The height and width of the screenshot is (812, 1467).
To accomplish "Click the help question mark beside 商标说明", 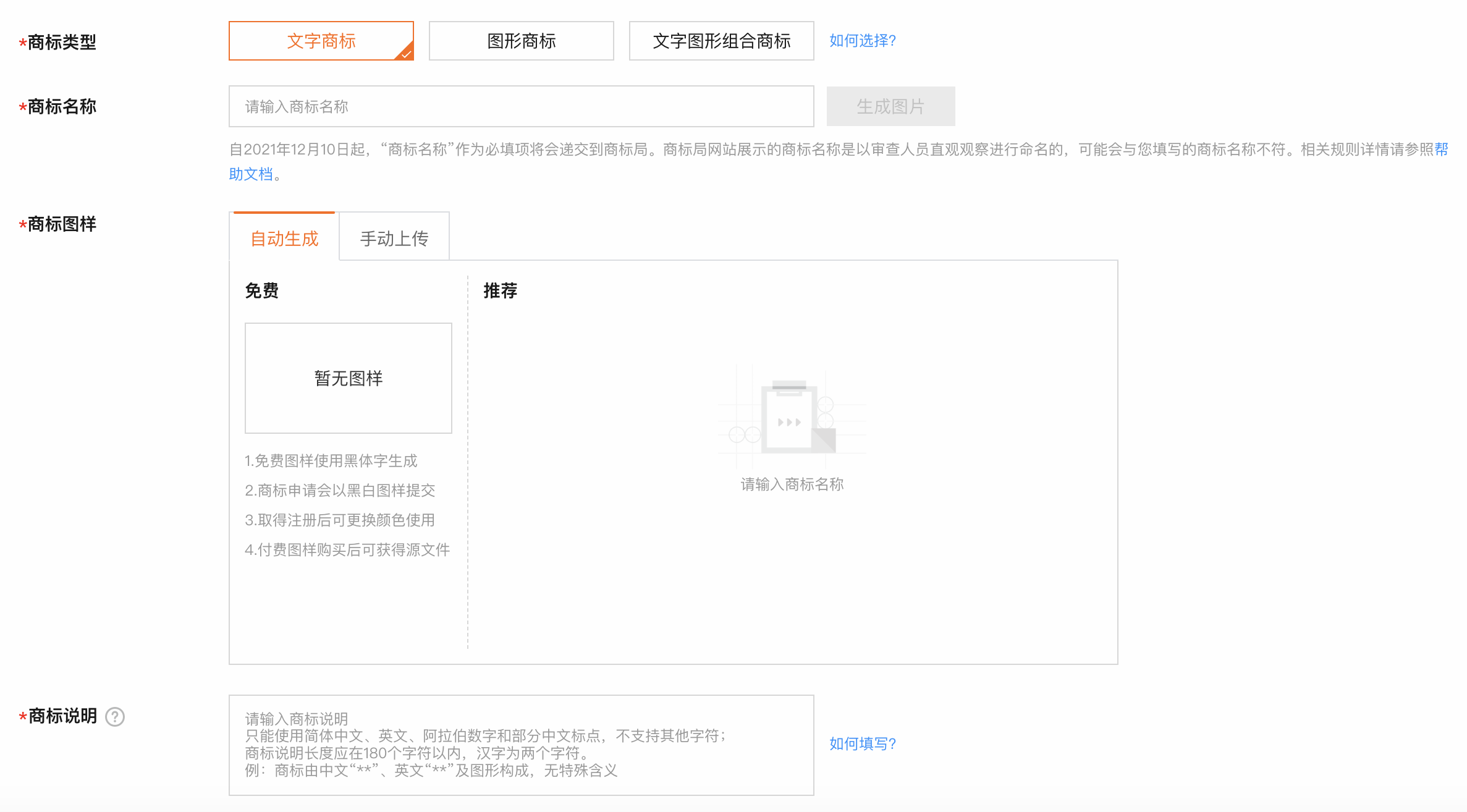I will pos(115,717).
